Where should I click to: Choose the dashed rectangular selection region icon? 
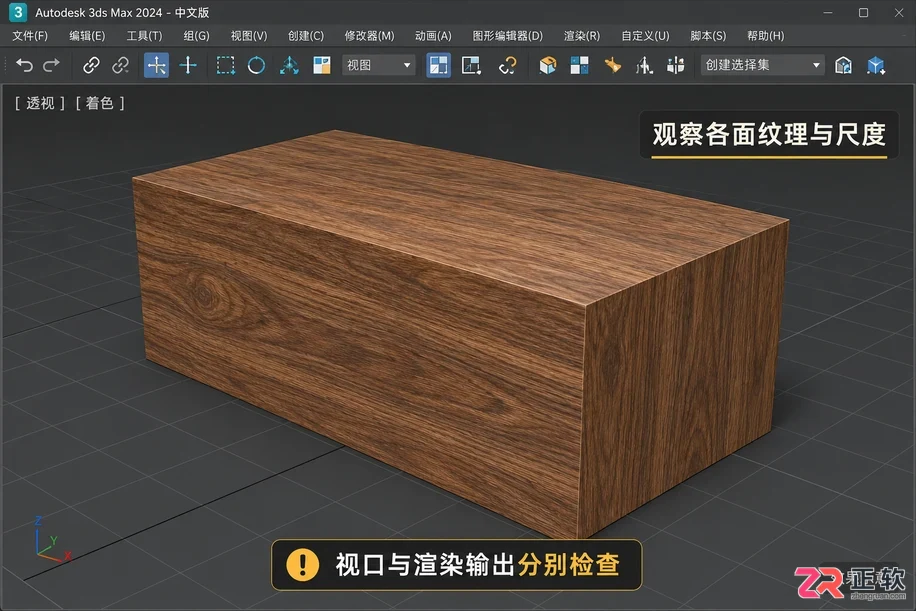[x=225, y=65]
